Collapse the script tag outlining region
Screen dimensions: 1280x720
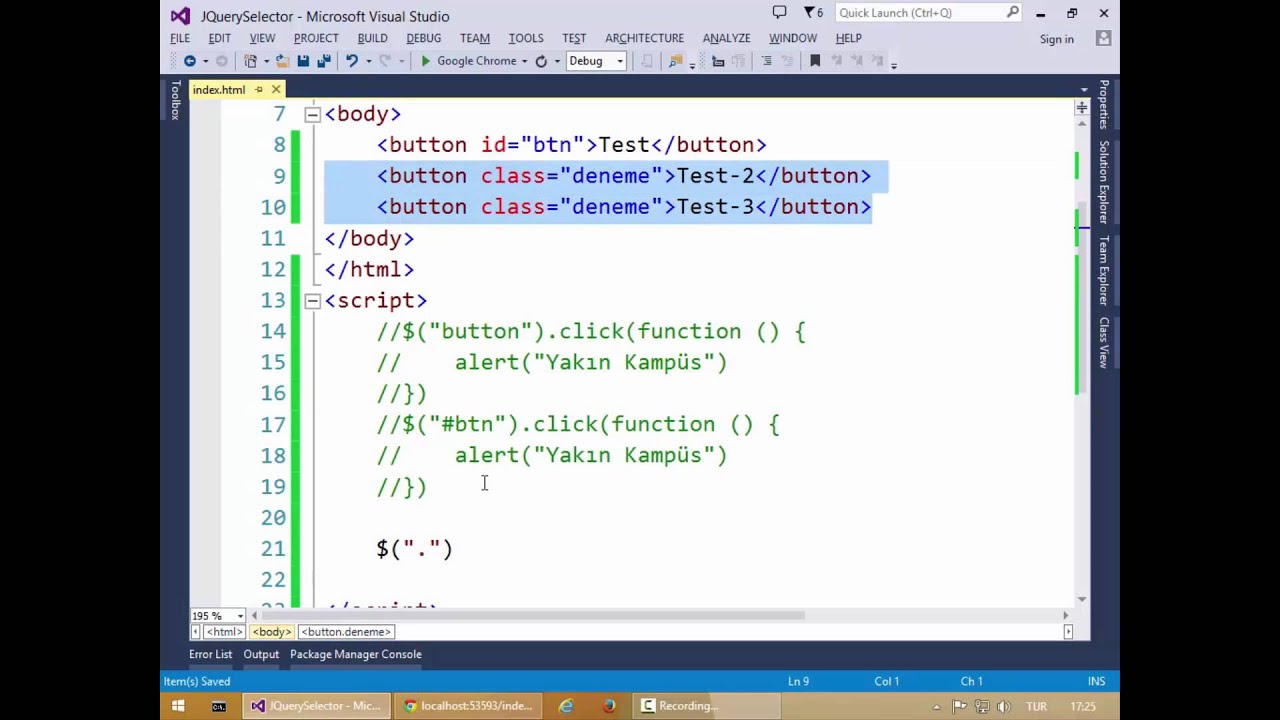pyautogui.click(x=312, y=300)
